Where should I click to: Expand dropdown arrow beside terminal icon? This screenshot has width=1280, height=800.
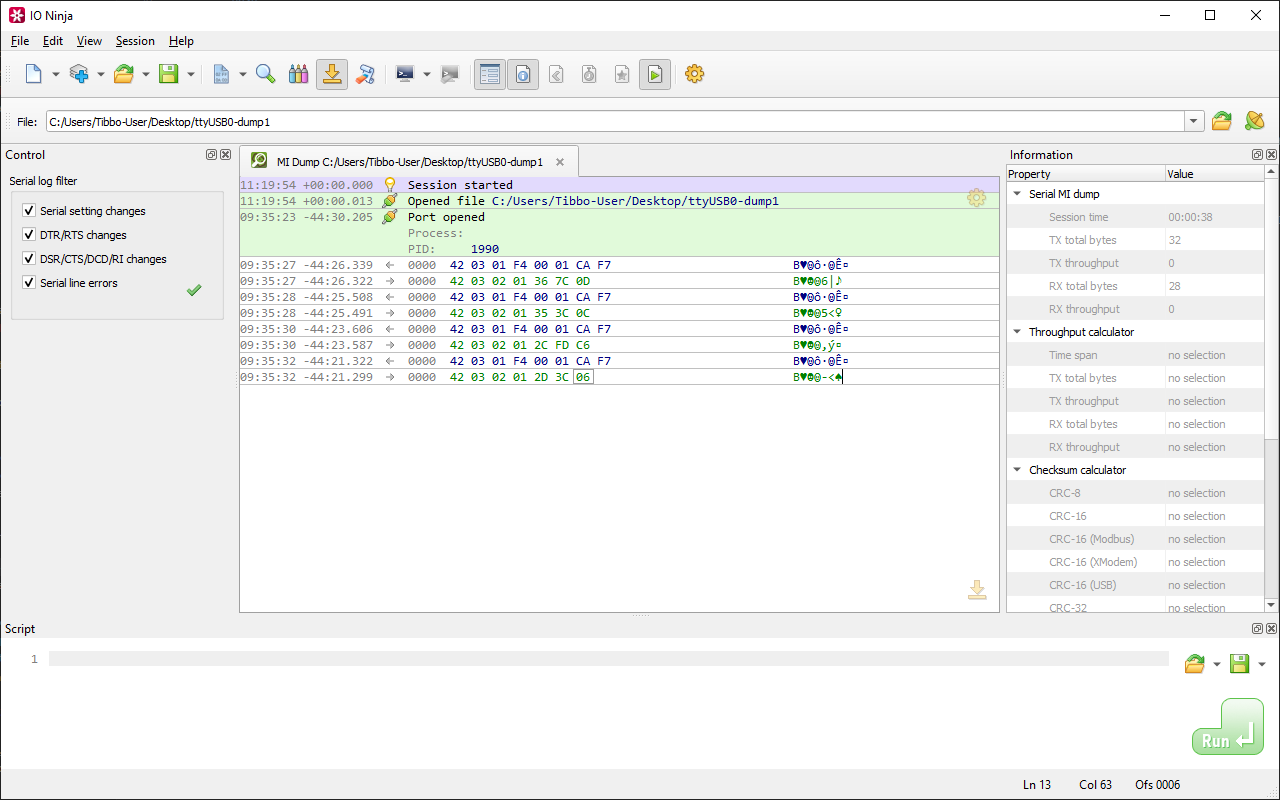(x=427, y=74)
